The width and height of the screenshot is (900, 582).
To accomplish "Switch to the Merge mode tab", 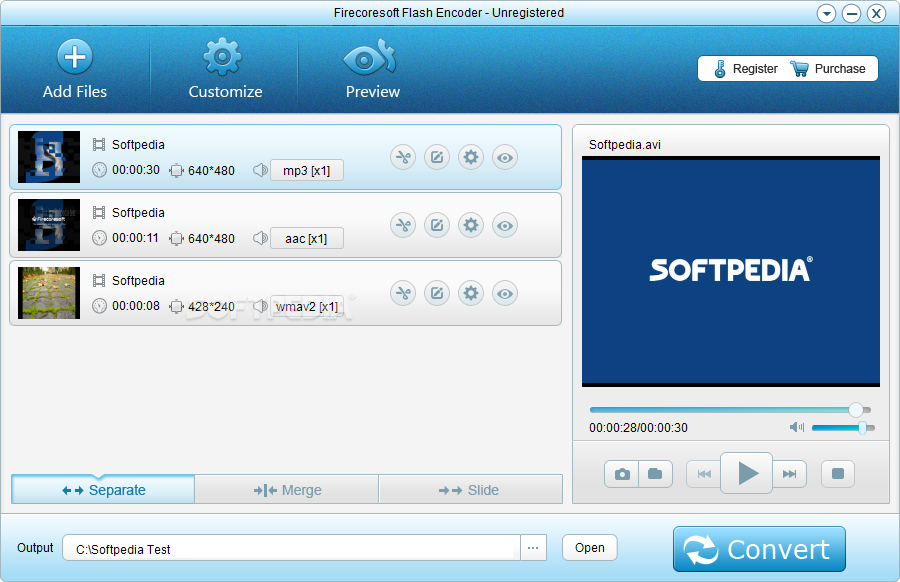I will tap(286, 490).
